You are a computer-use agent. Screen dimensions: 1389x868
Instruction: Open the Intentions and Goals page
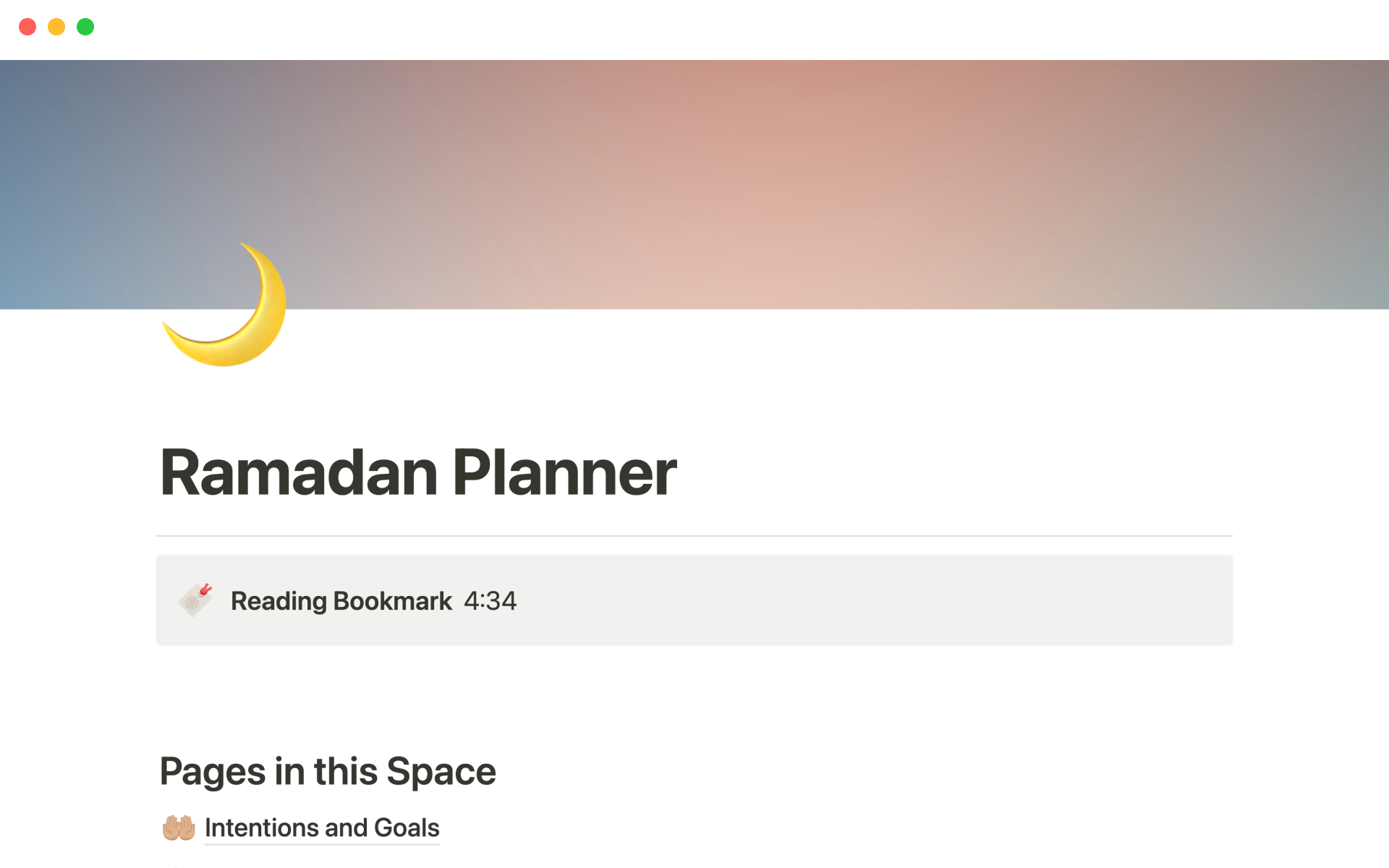[321, 827]
